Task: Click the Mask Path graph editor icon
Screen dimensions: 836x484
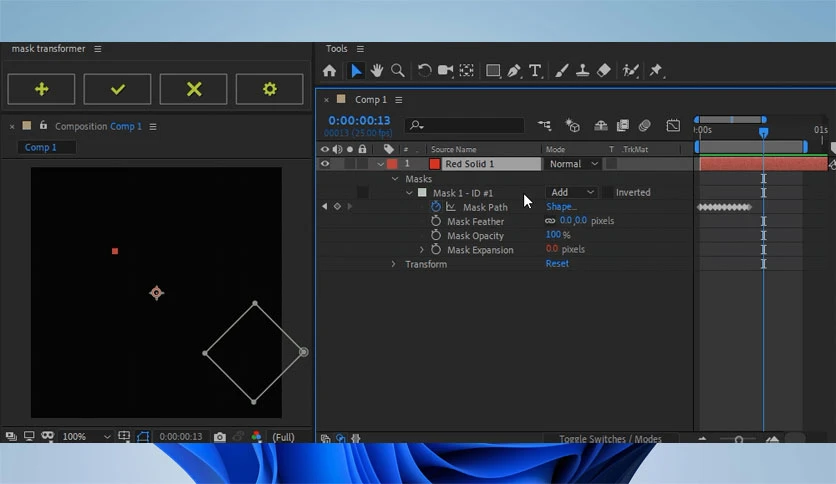Action: (x=451, y=207)
